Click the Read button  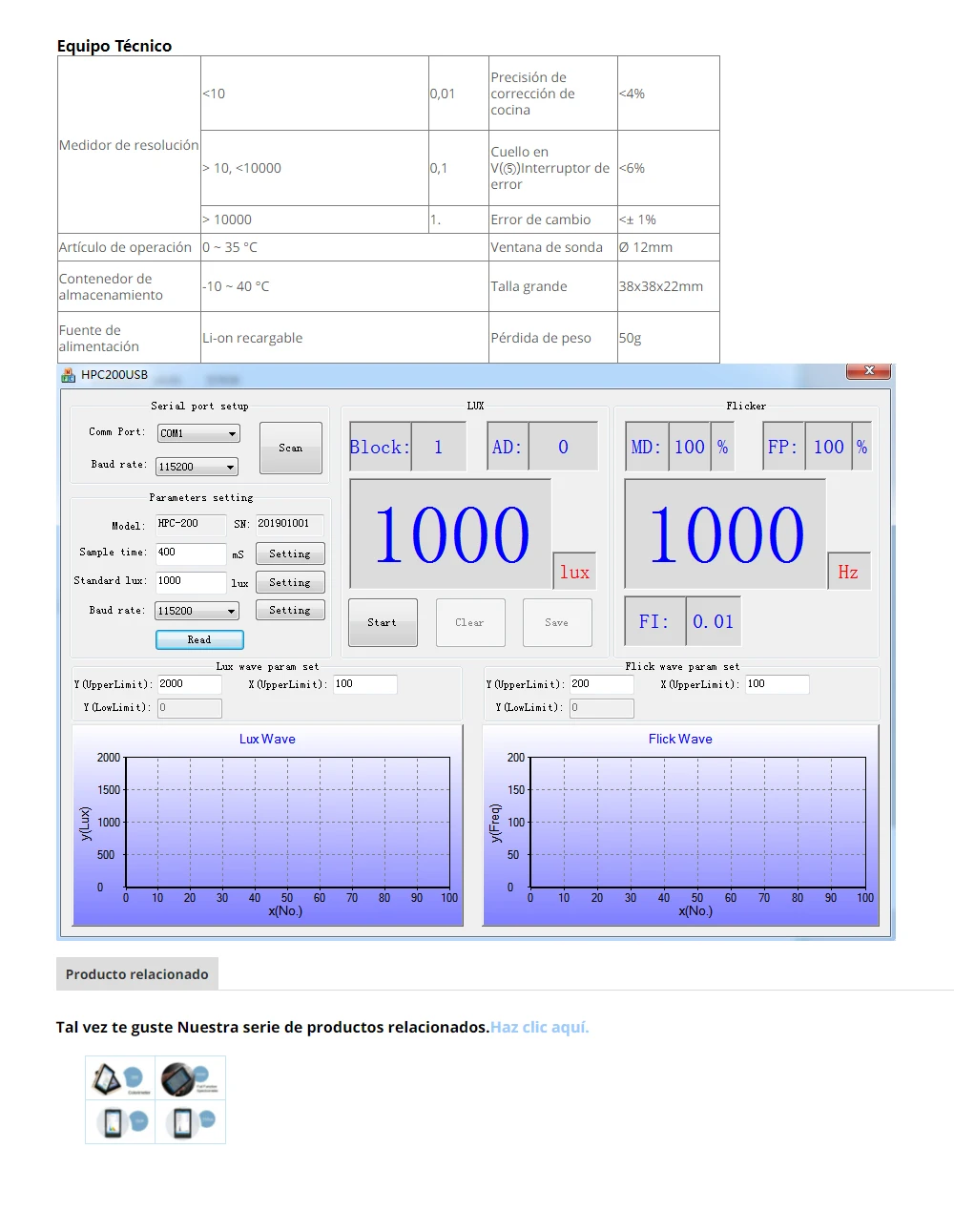[x=199, y=639]
